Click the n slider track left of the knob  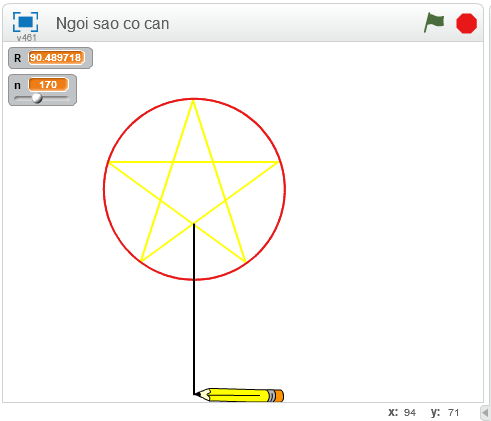click(23, 98)
